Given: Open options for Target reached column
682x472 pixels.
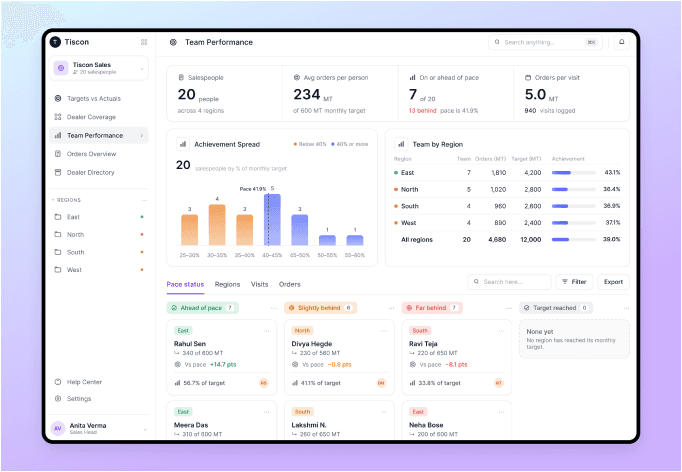Looking at the screenshot, I should click(626, 308).
